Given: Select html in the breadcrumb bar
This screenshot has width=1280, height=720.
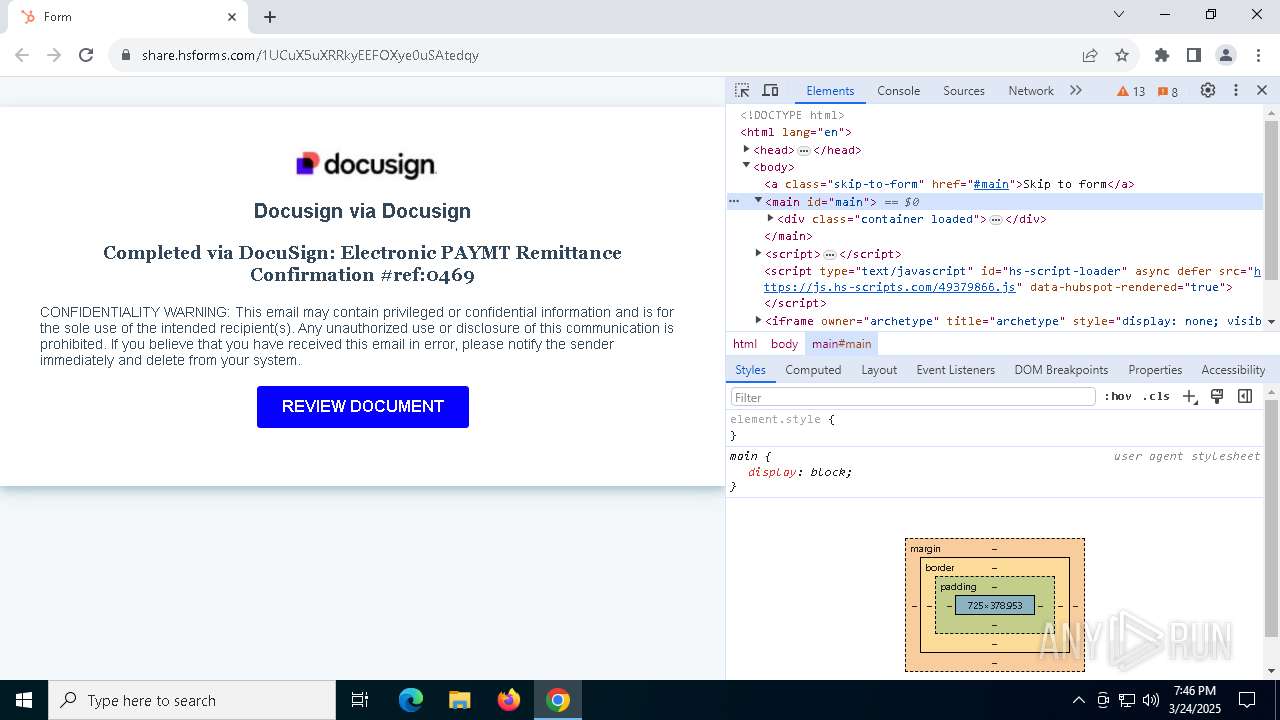Looking at the screenshot, I should [745, 344].
